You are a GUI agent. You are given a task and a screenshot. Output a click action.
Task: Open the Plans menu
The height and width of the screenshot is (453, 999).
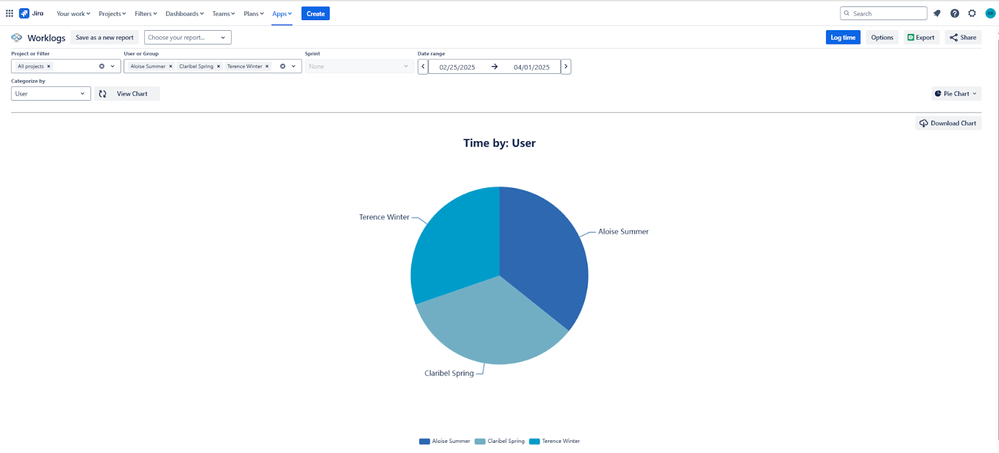click(254, 13)
